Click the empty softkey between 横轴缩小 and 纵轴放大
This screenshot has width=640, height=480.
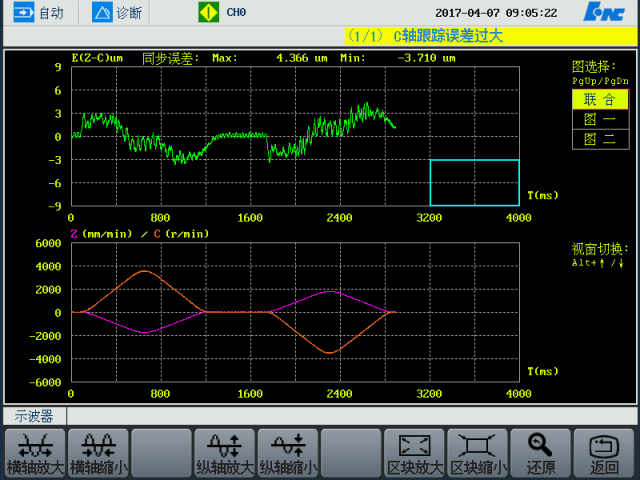[162, 453]
